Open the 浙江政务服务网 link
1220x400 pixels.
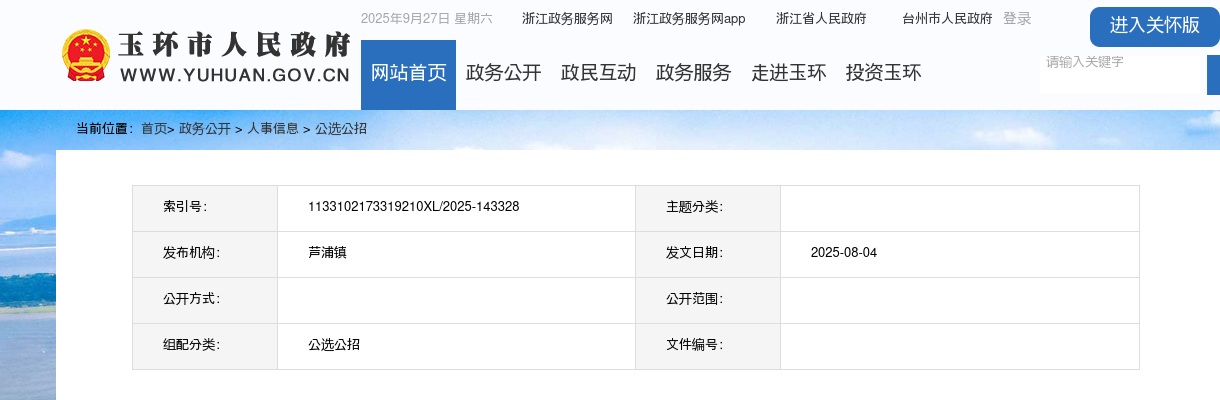point(567,19)
